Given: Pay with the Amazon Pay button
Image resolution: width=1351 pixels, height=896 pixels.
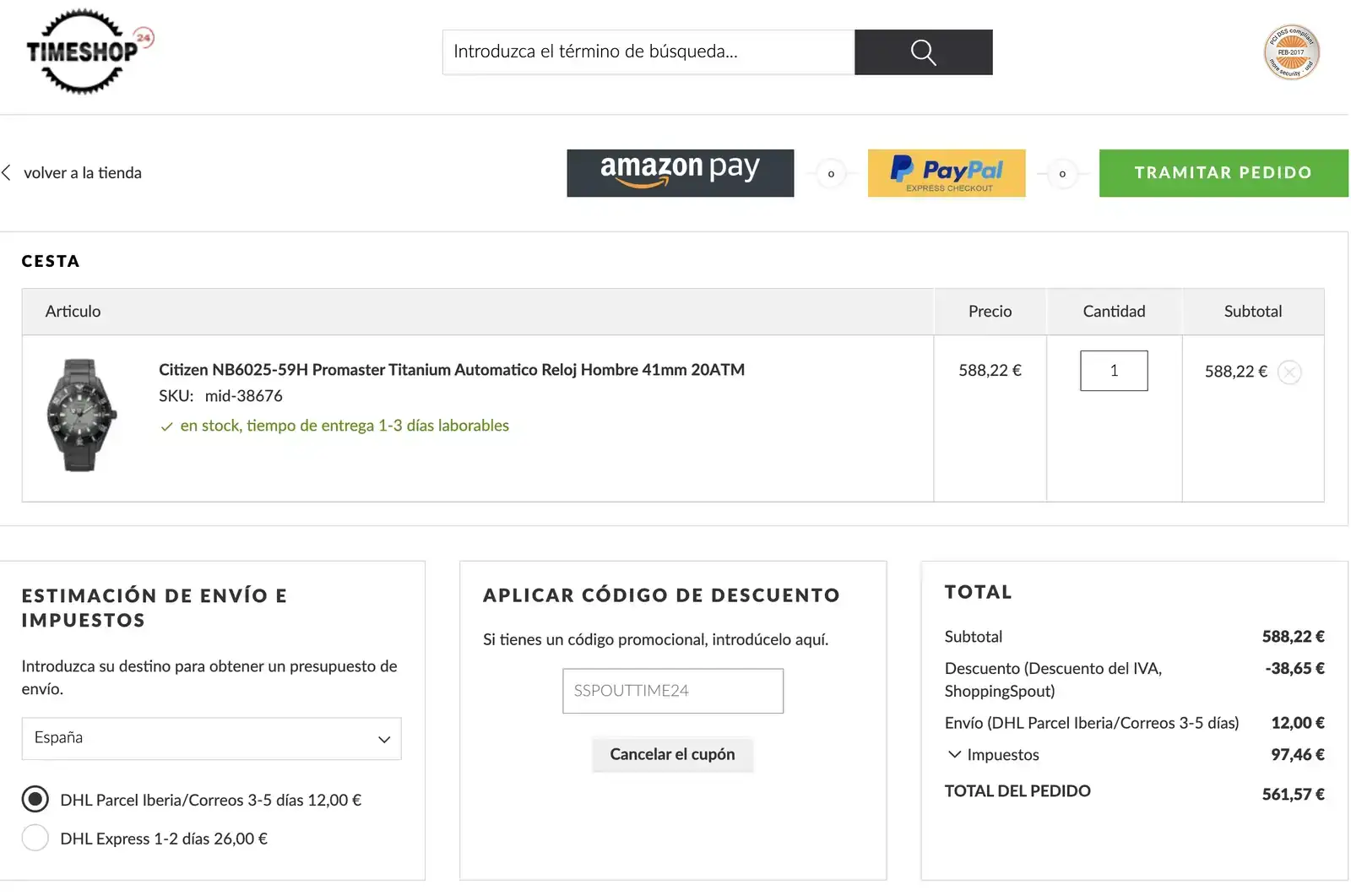Looking at the screenshot, I should coord(680,173).
